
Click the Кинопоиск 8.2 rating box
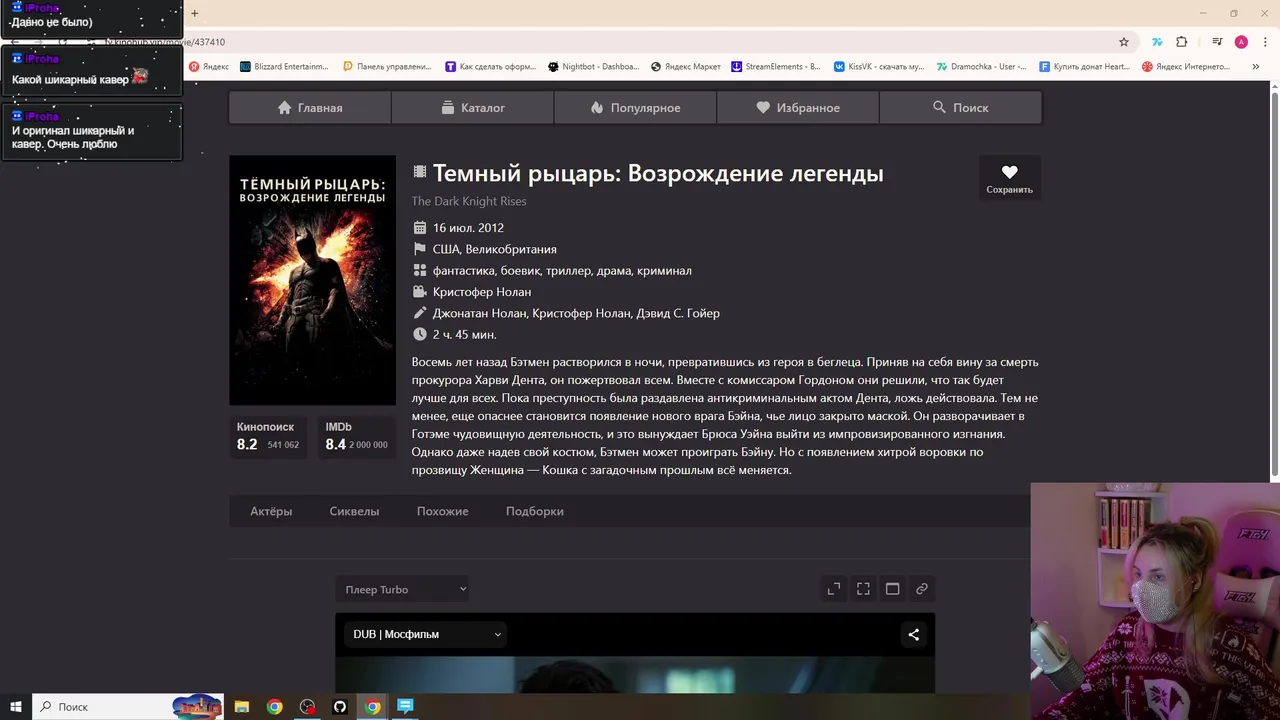tap(270, 436)
